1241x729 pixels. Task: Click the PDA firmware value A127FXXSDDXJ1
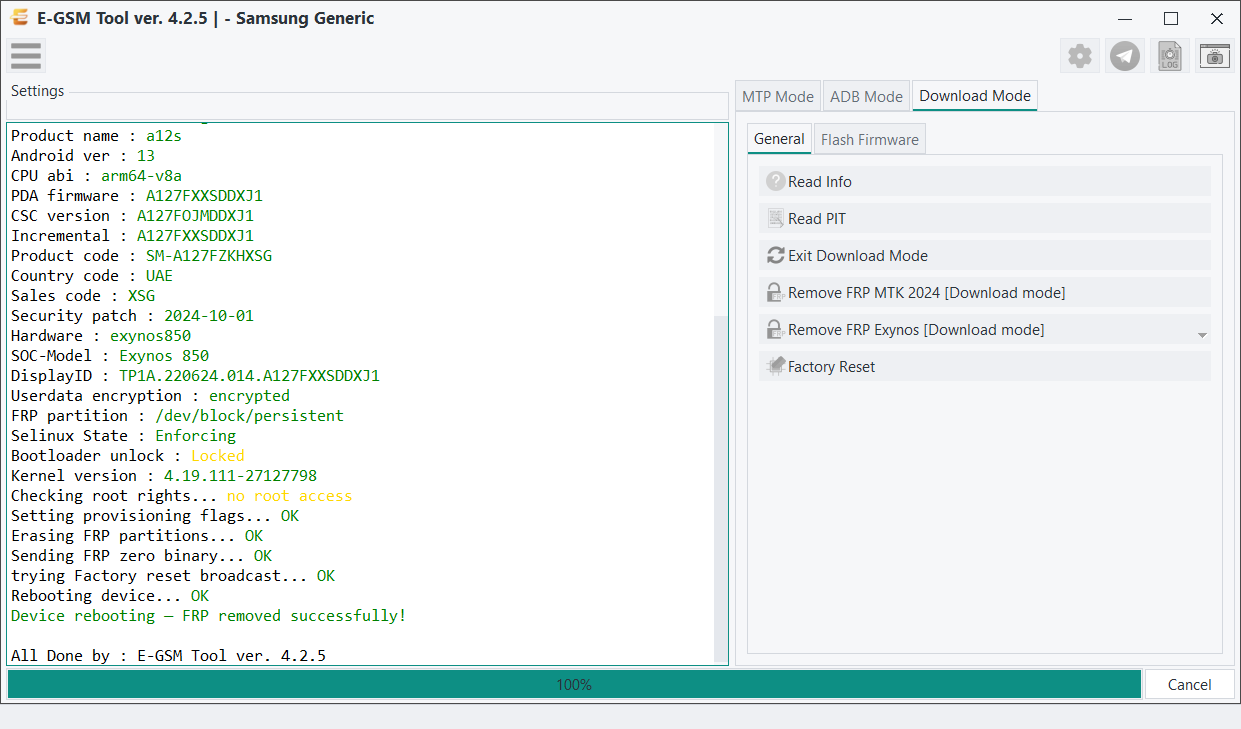[x=204, y=195]
